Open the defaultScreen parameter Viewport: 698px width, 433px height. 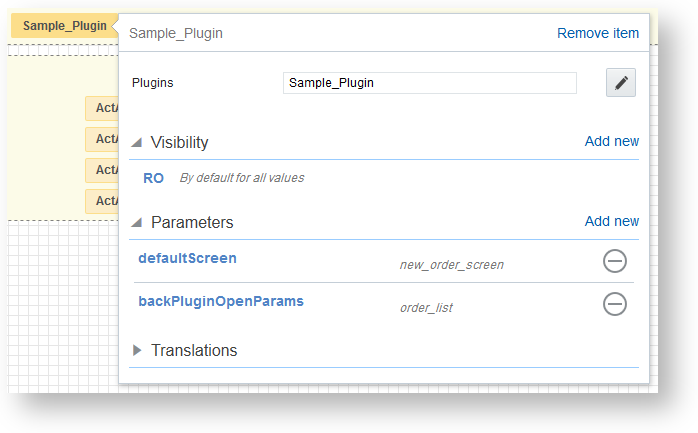point(187,258)
